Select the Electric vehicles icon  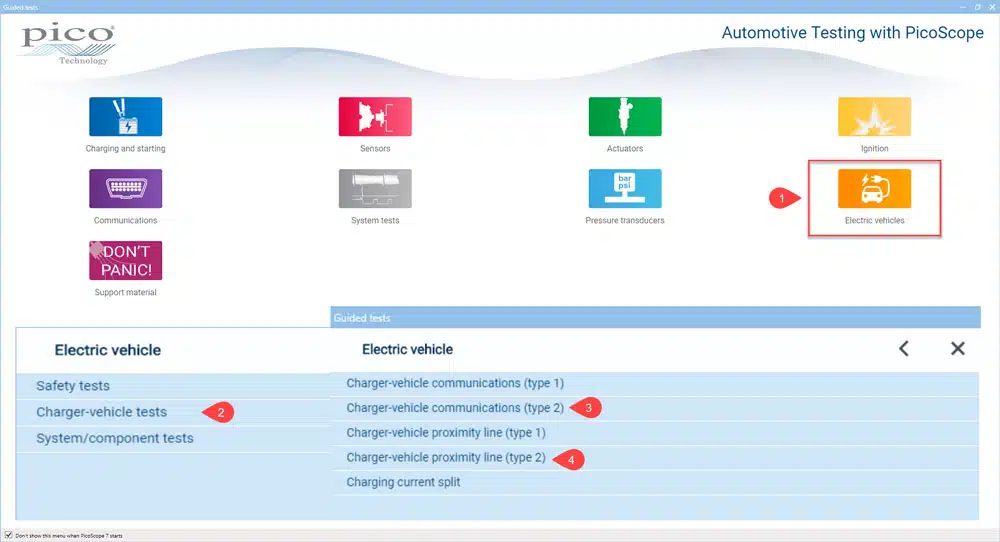click(874, 189)
